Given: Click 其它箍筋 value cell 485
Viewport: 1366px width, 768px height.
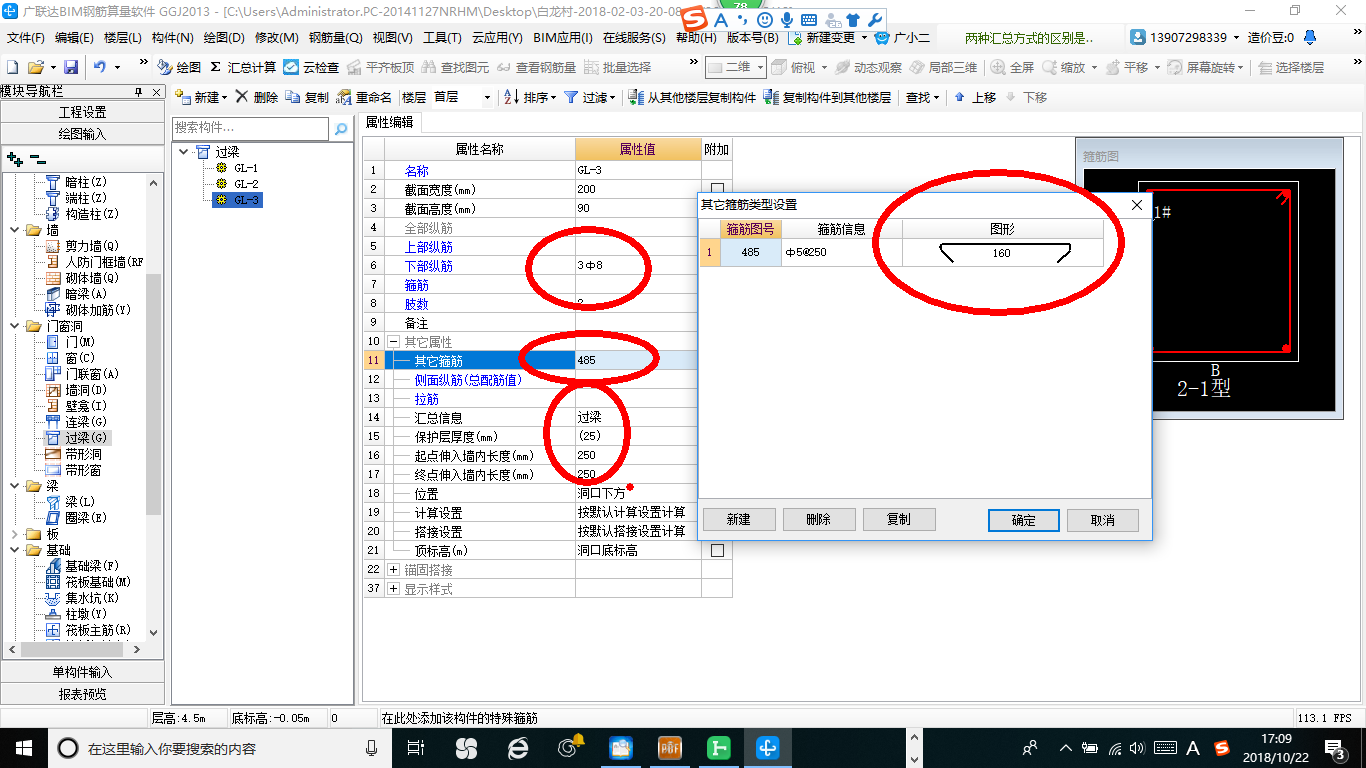Looking at the screenshot, I should pyautogui.click(x=637, y=360).
